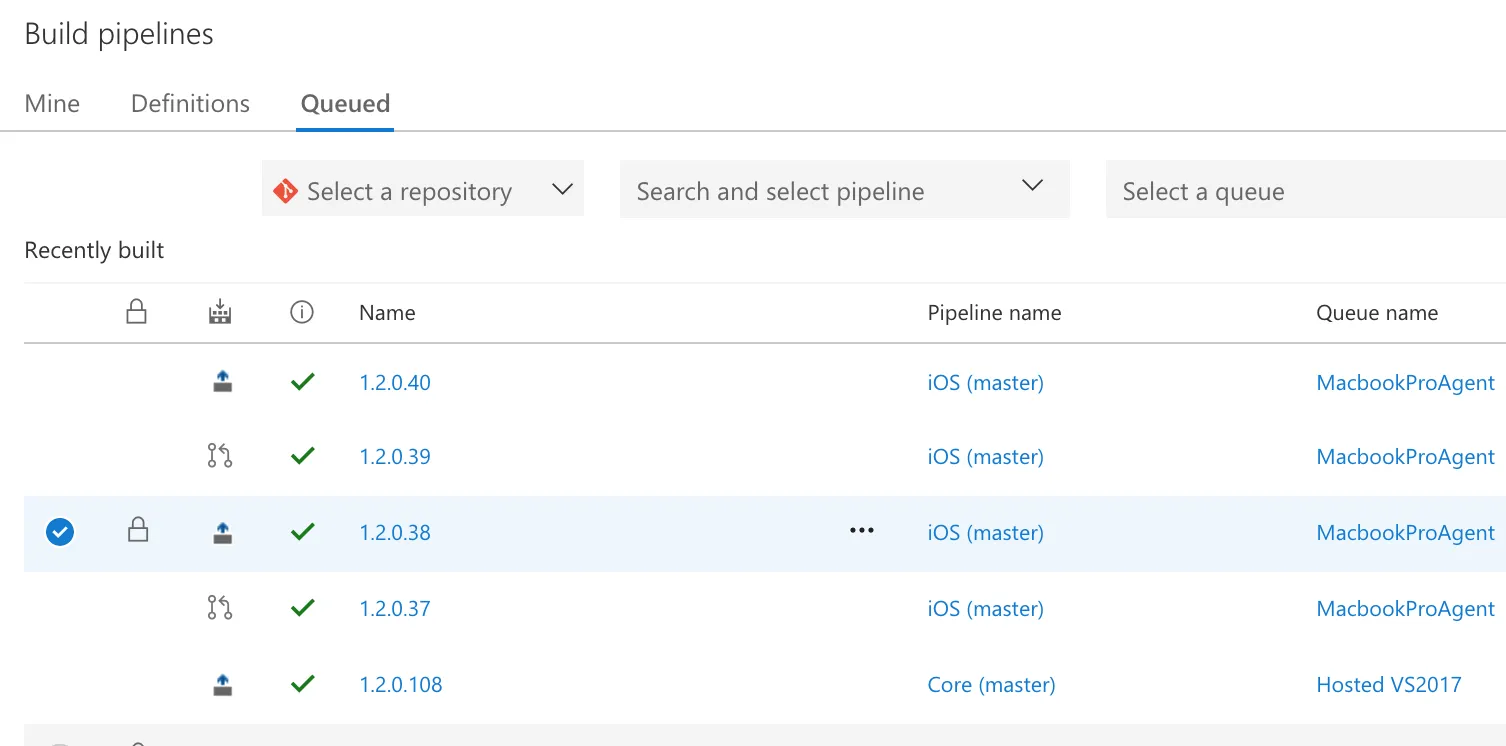
Task: Click the build reason factory column header icon
Action: (x=220, y=313)
